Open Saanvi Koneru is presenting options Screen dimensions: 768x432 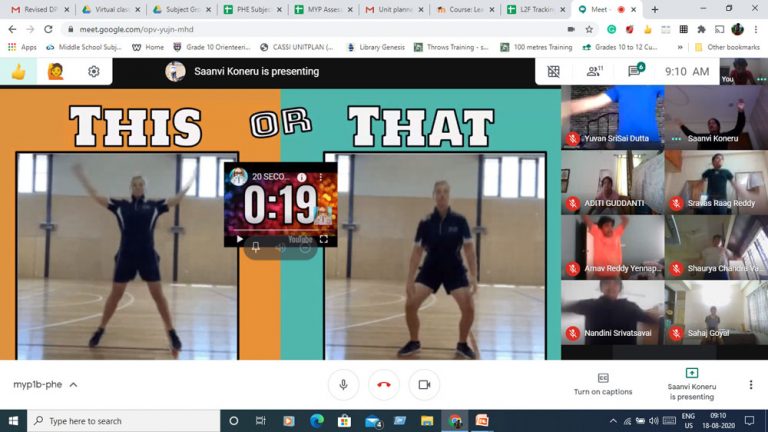point(691,384)
